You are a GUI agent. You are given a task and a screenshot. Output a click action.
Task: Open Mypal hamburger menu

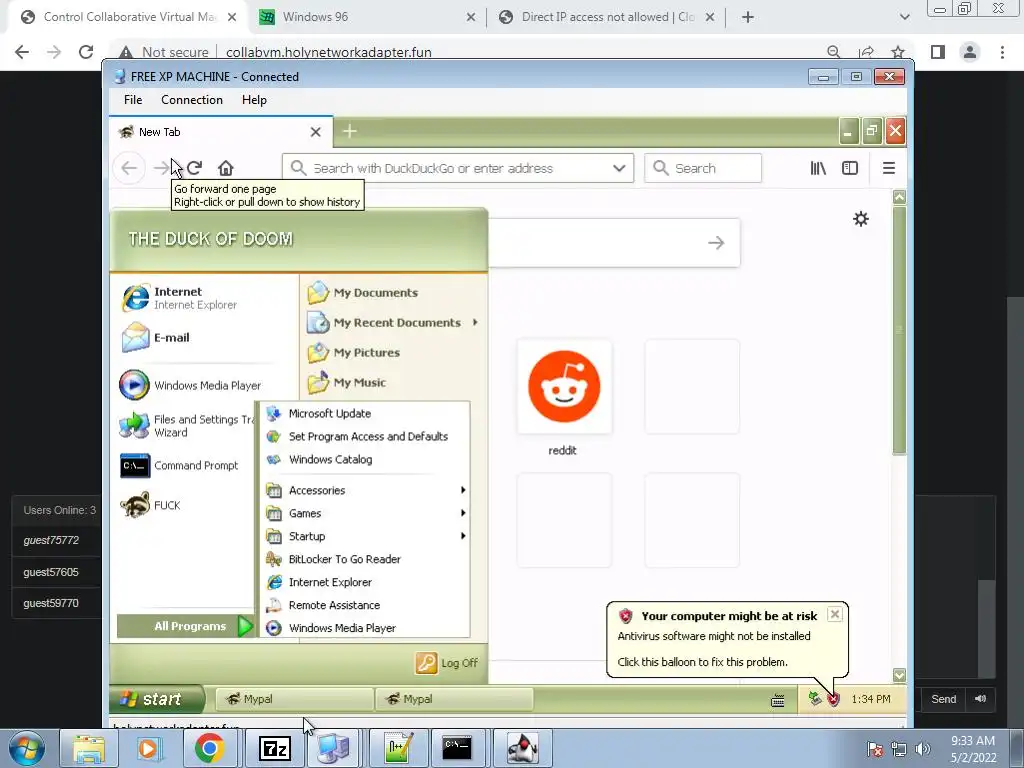(x=889, y=168)
